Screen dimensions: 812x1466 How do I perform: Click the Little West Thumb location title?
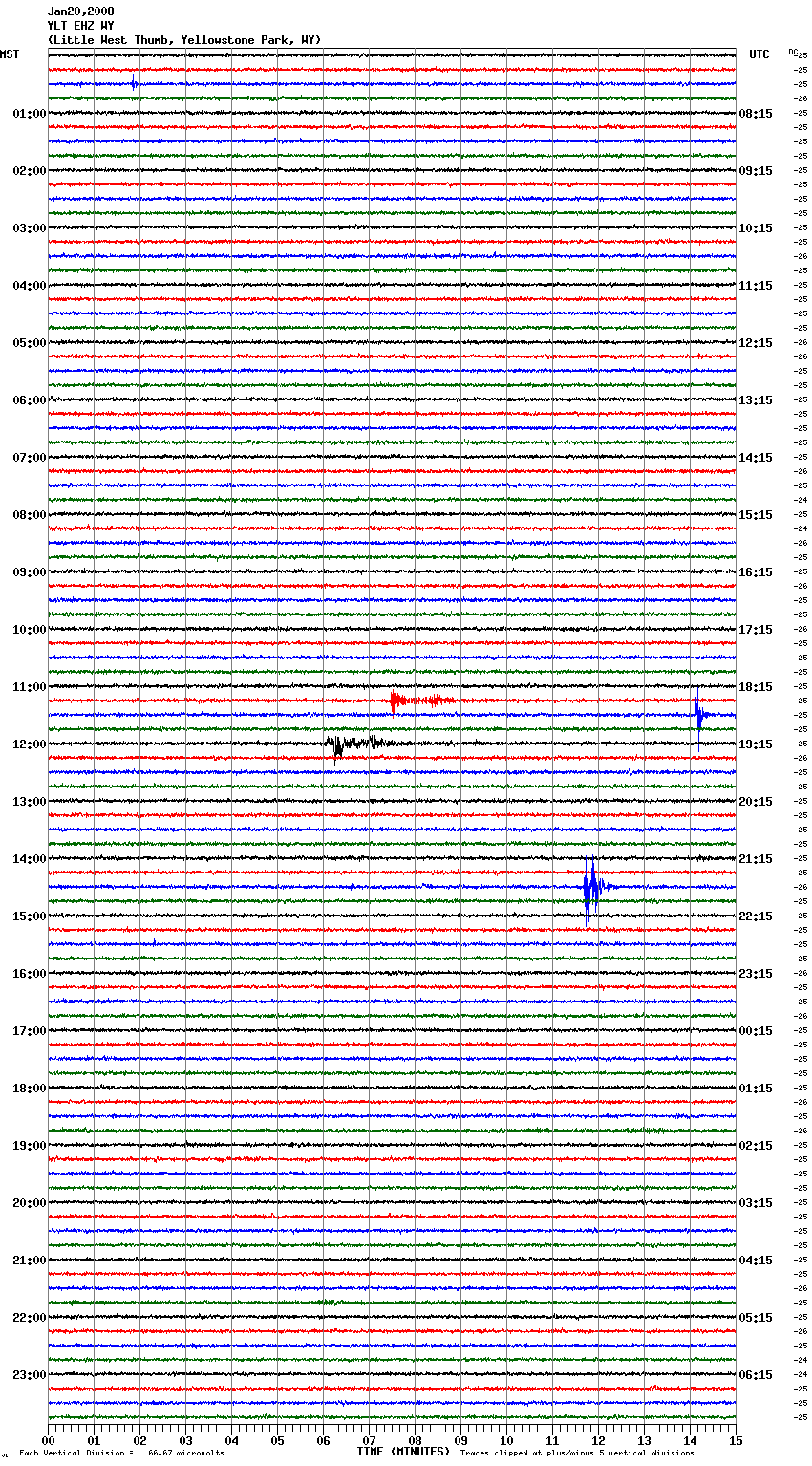click(184, 40)
